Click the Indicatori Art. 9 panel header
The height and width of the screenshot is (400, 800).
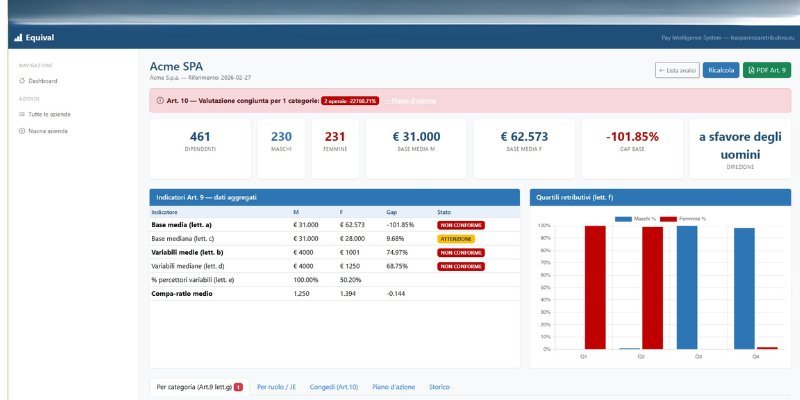point(335,197)
